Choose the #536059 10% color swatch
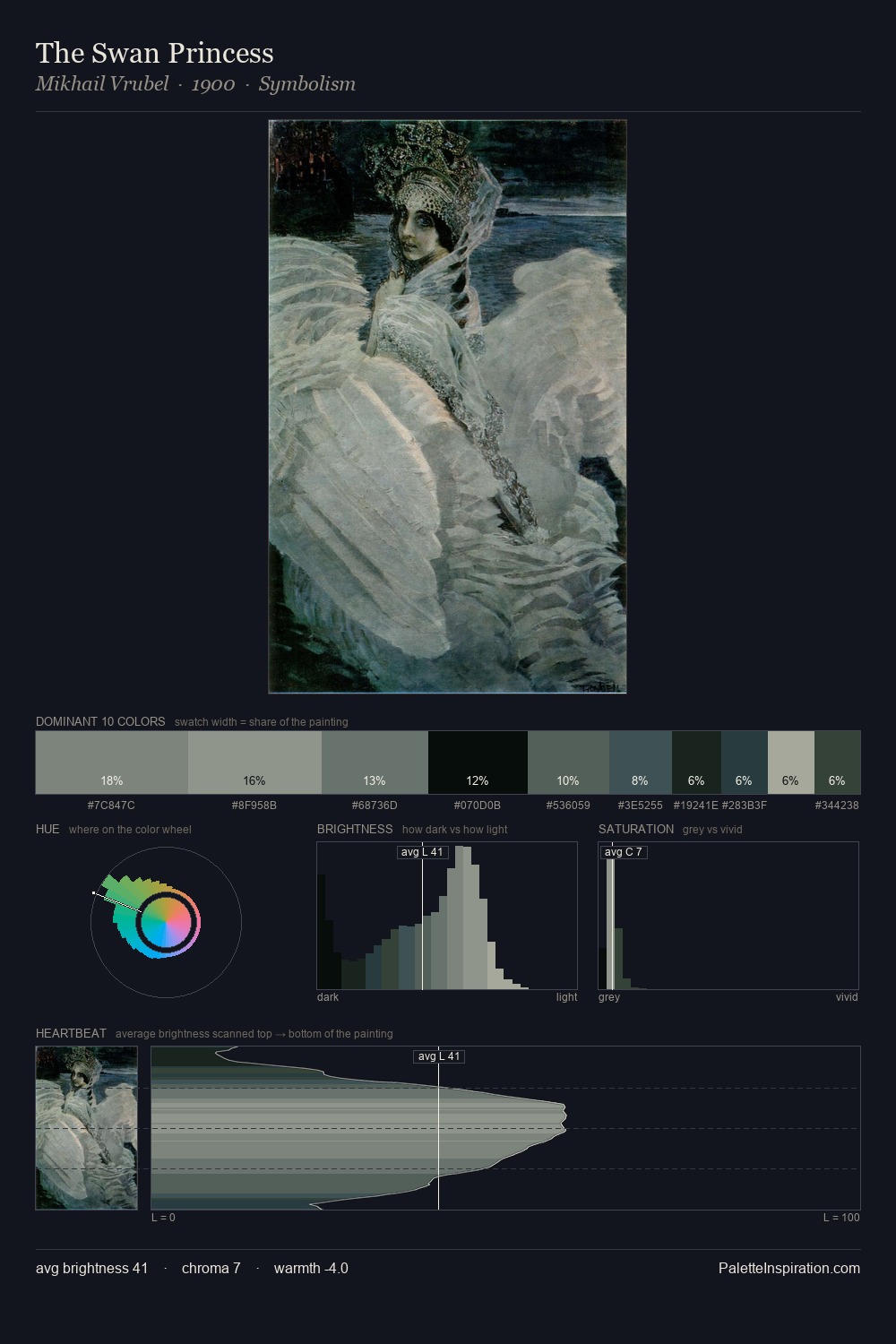 [x=568, y=762]
